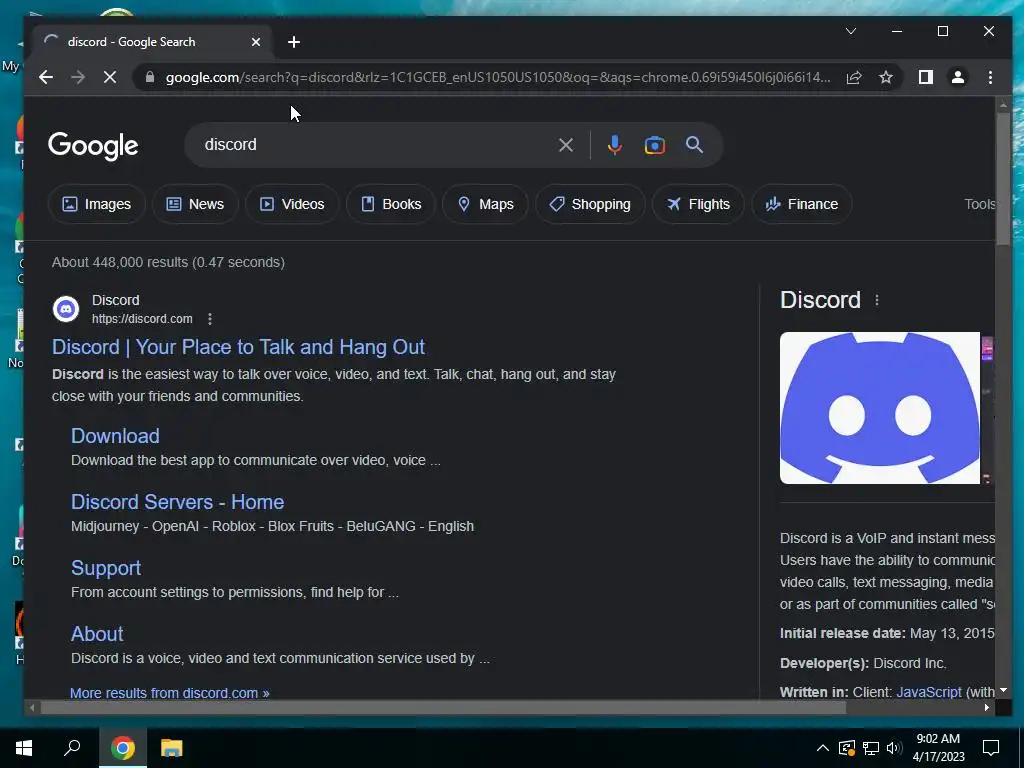Click the address bar URL
The width and height of the screenshot is (1024, 768).
click(x=498, y=77)
